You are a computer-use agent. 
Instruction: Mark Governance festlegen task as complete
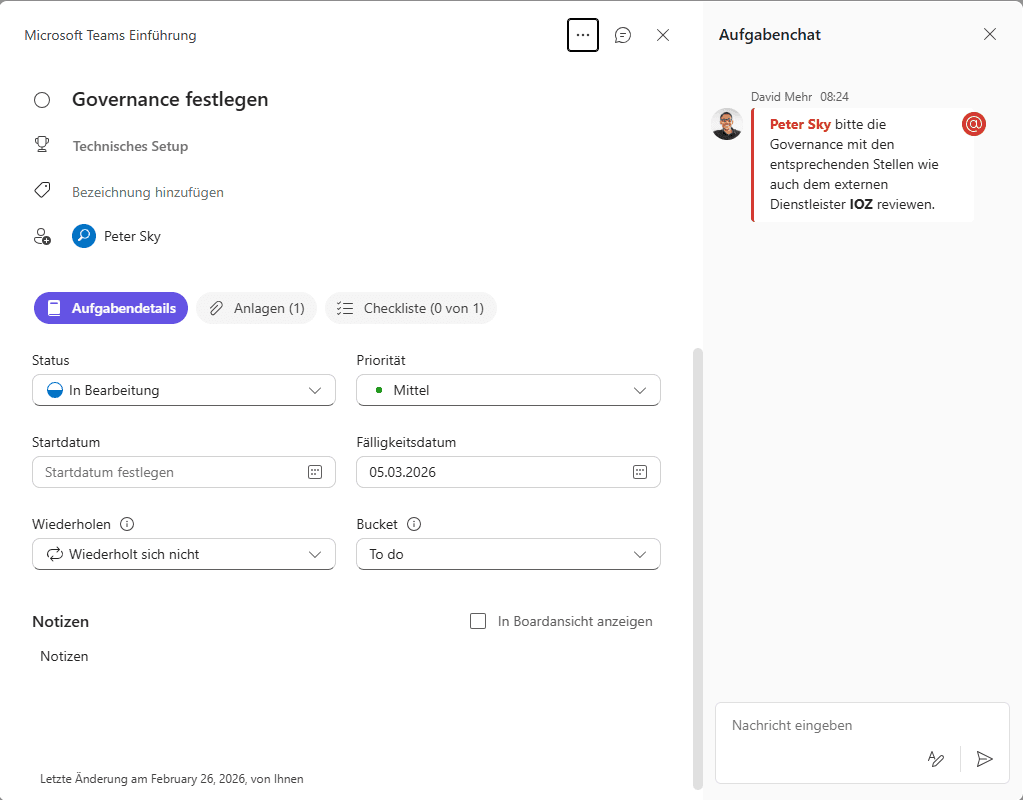pos(42,100)
